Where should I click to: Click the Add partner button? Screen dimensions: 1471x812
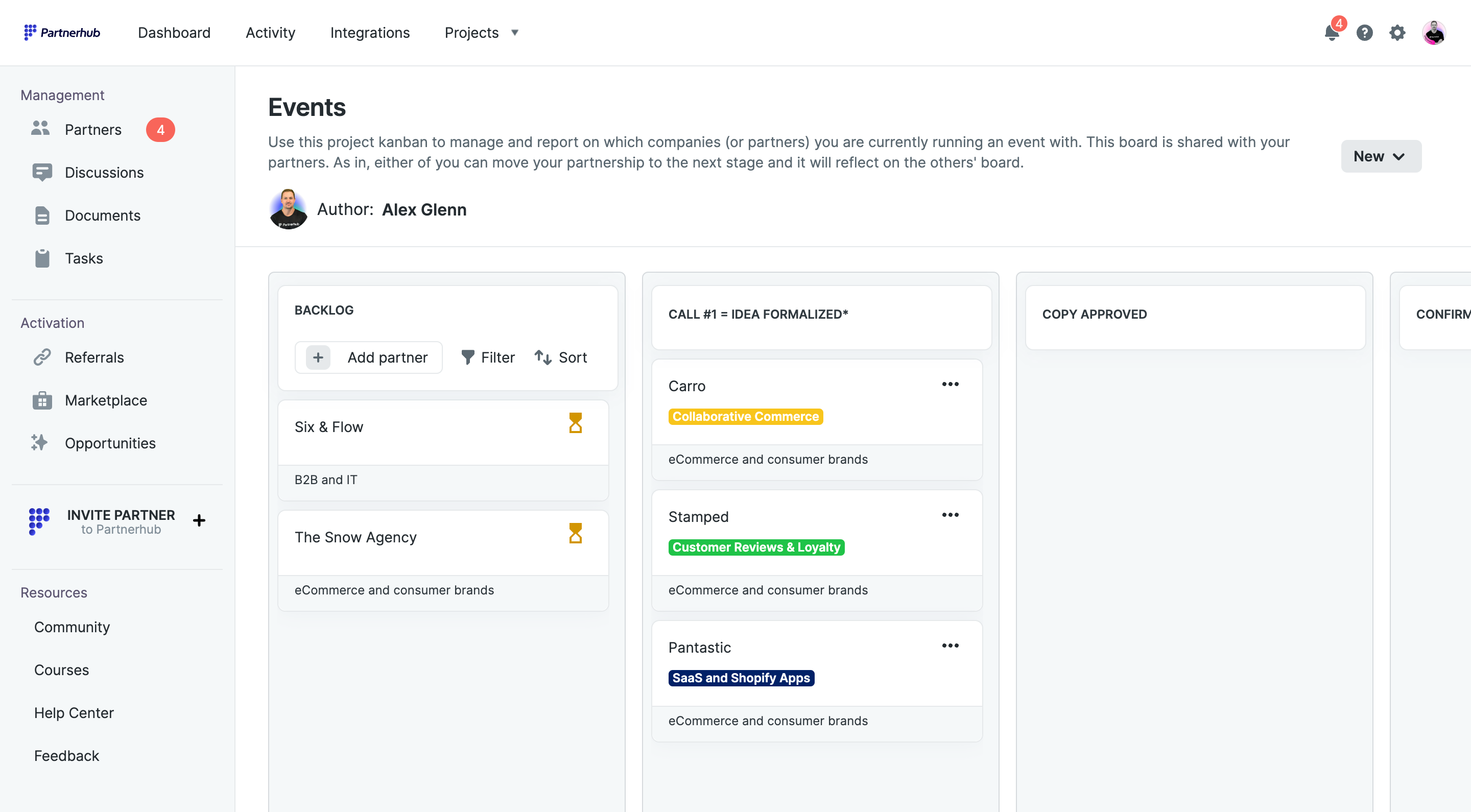tap(368, 357)
